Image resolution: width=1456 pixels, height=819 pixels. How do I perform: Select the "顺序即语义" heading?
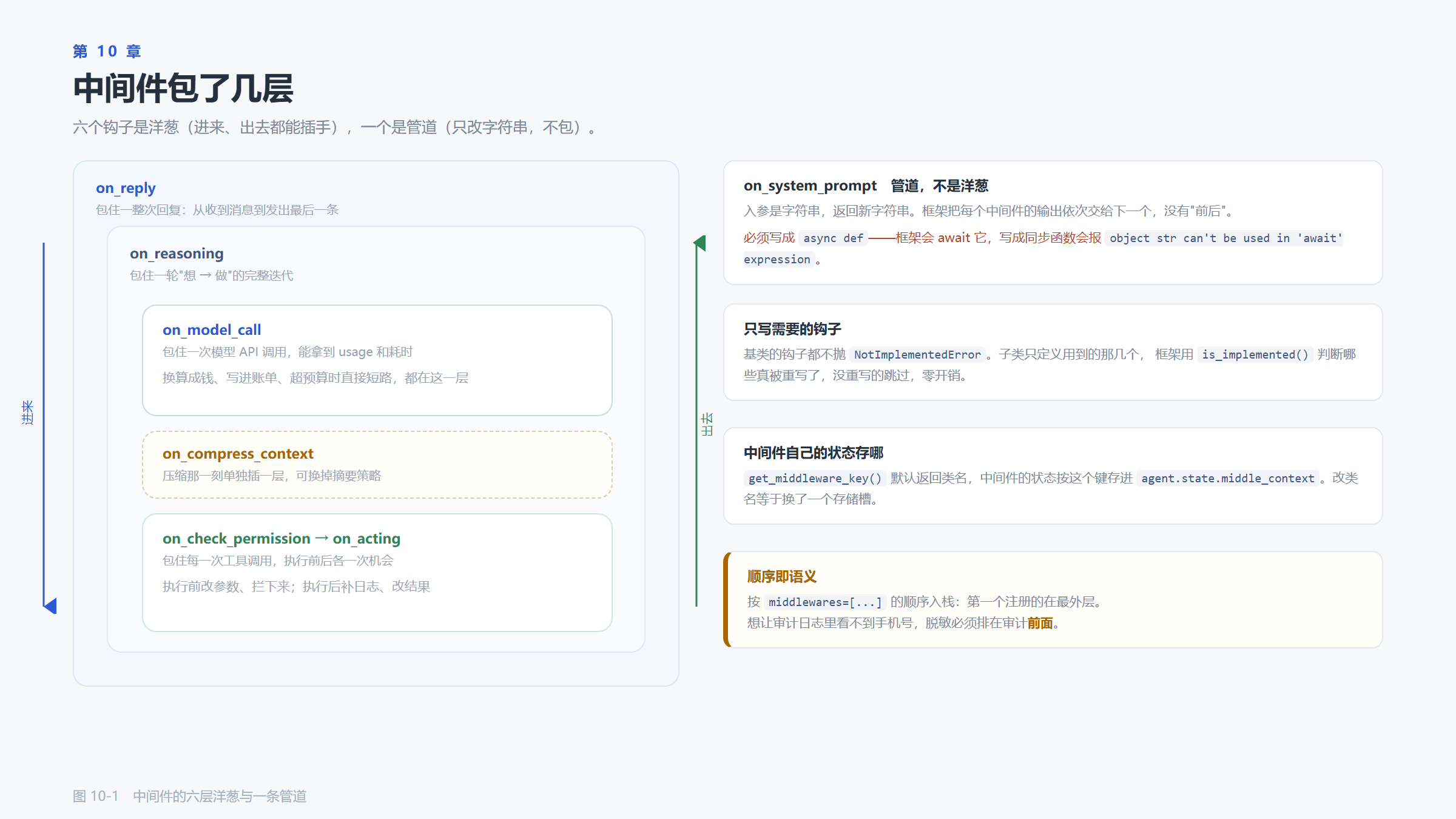coord(782,576)
